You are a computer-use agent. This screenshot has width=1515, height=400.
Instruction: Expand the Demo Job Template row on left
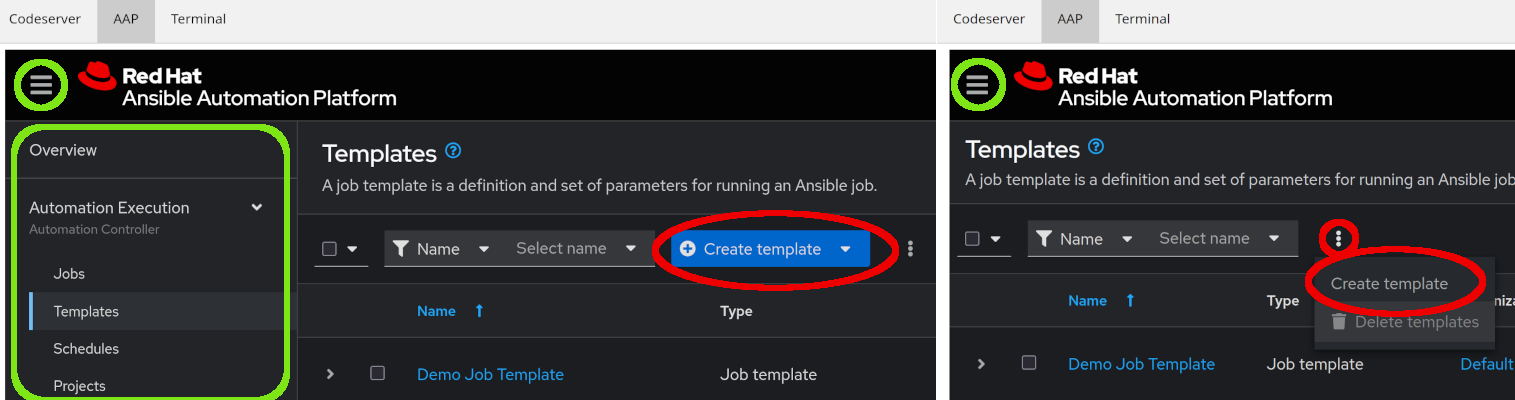pyautogui.click(x=330, y=374)
